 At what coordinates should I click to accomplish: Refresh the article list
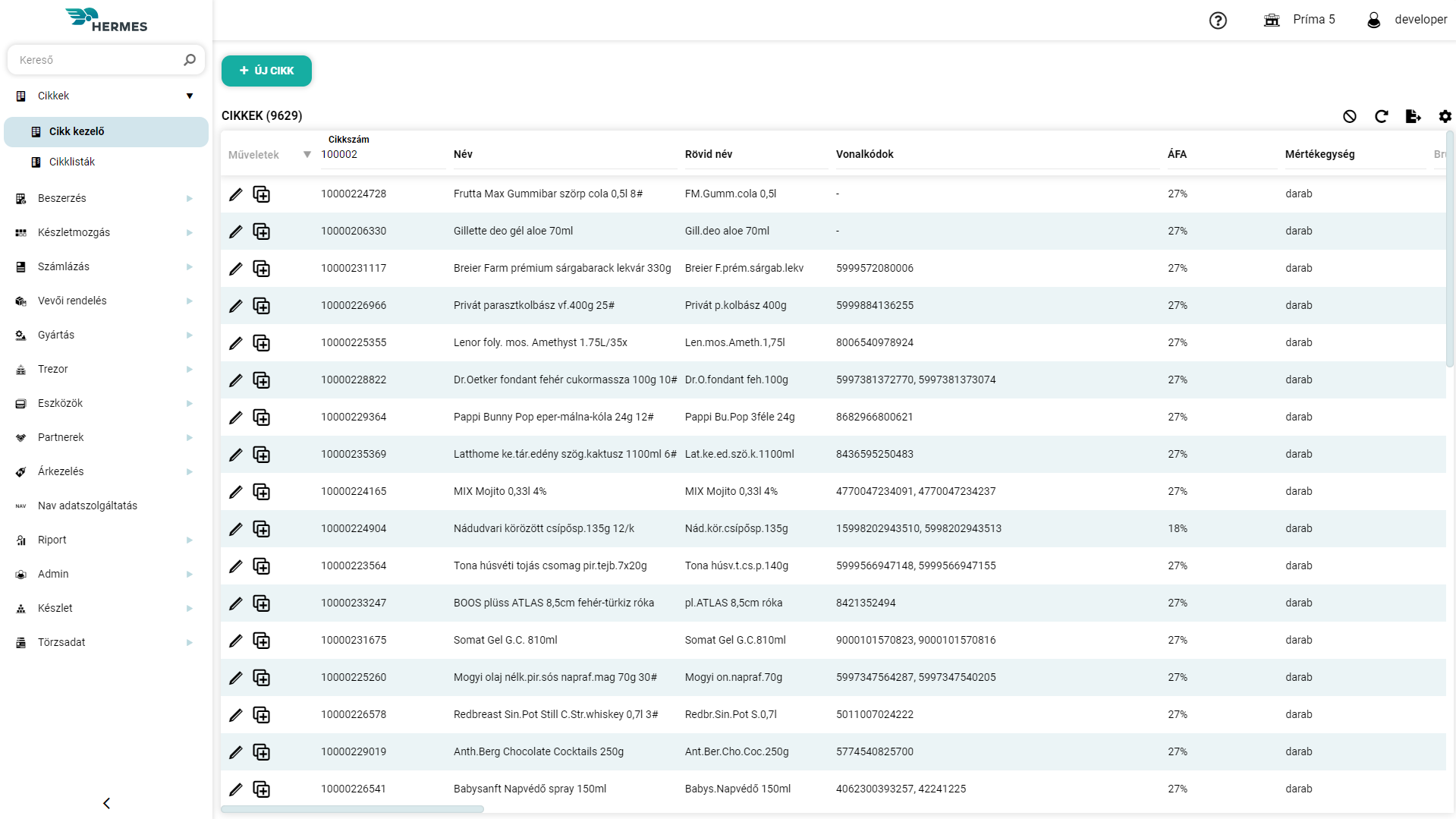click(1382, 116)
